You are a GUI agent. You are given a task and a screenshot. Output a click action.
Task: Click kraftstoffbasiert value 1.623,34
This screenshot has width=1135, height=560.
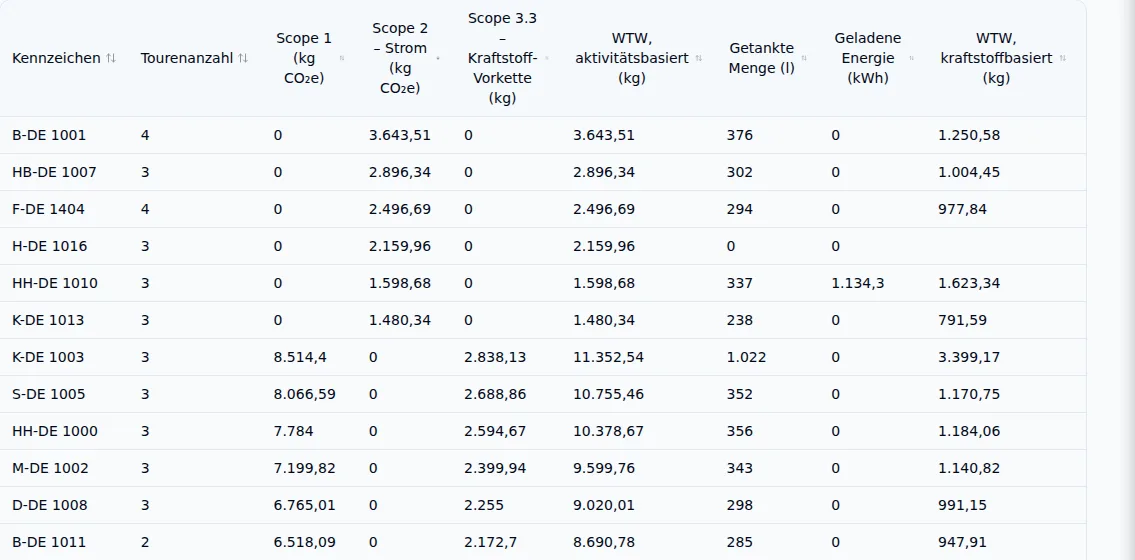[969, 283]
